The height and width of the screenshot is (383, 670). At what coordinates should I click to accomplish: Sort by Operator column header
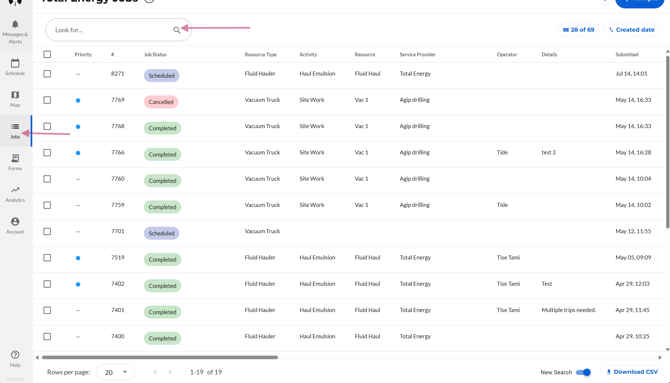coord(507,55)
